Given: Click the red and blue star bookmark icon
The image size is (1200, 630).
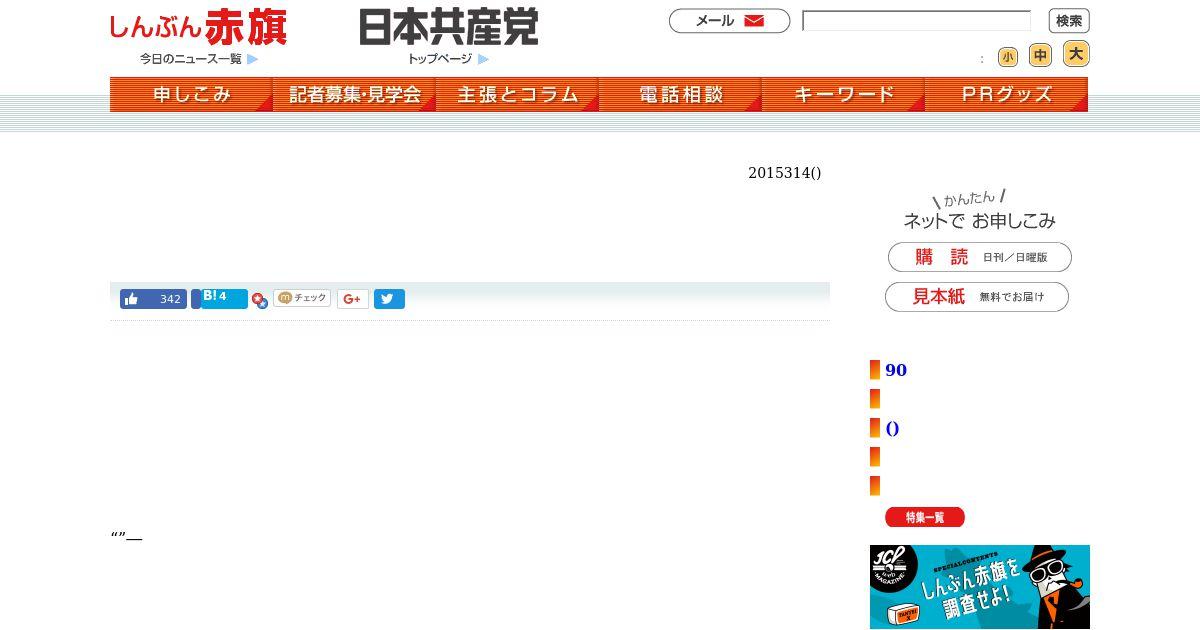Looking at the screenshot, I should click(260, 300).
